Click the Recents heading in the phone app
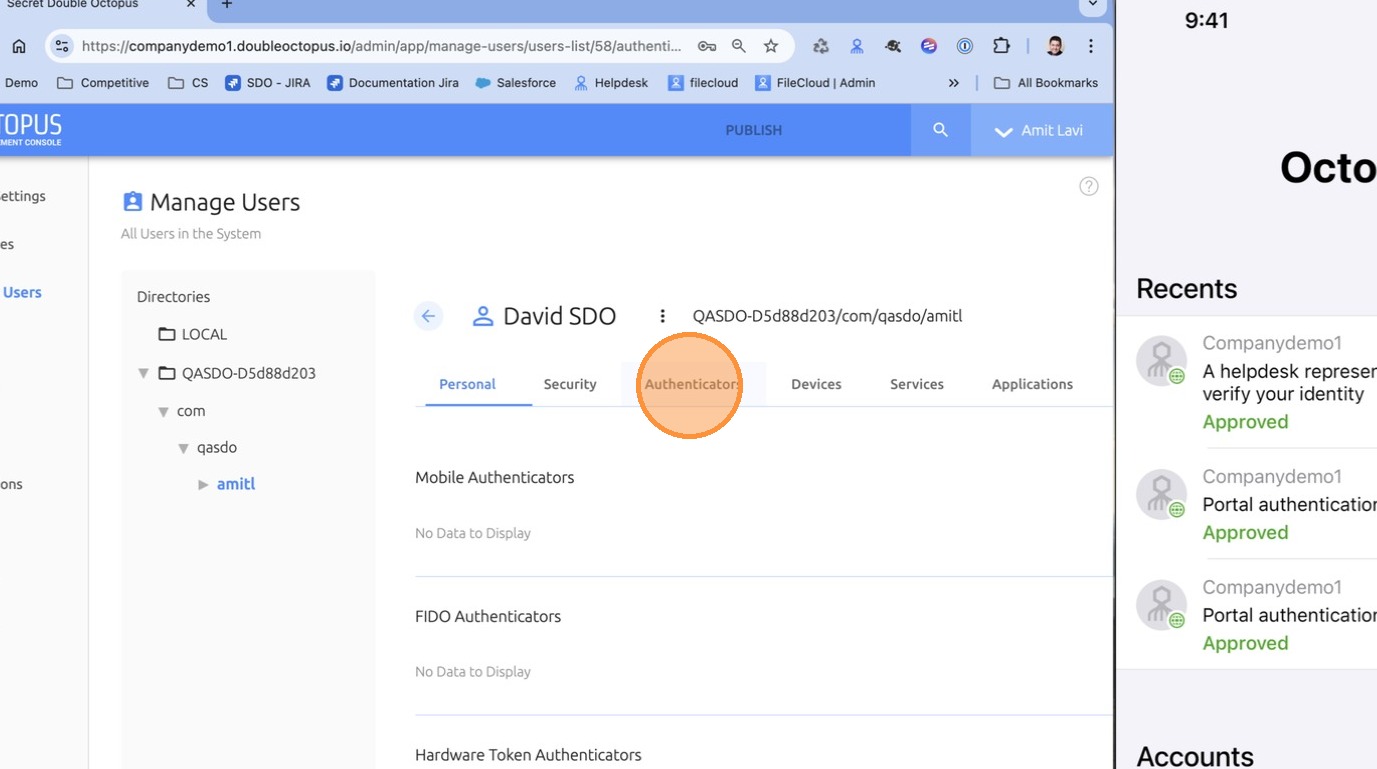This screenshot has height=769, width=1377. coord(1187,289)
